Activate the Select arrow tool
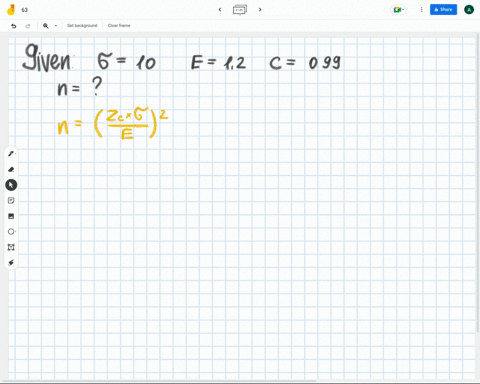This screenshot has height=384, width=480. pyautogui.click(x=11, y=185)
